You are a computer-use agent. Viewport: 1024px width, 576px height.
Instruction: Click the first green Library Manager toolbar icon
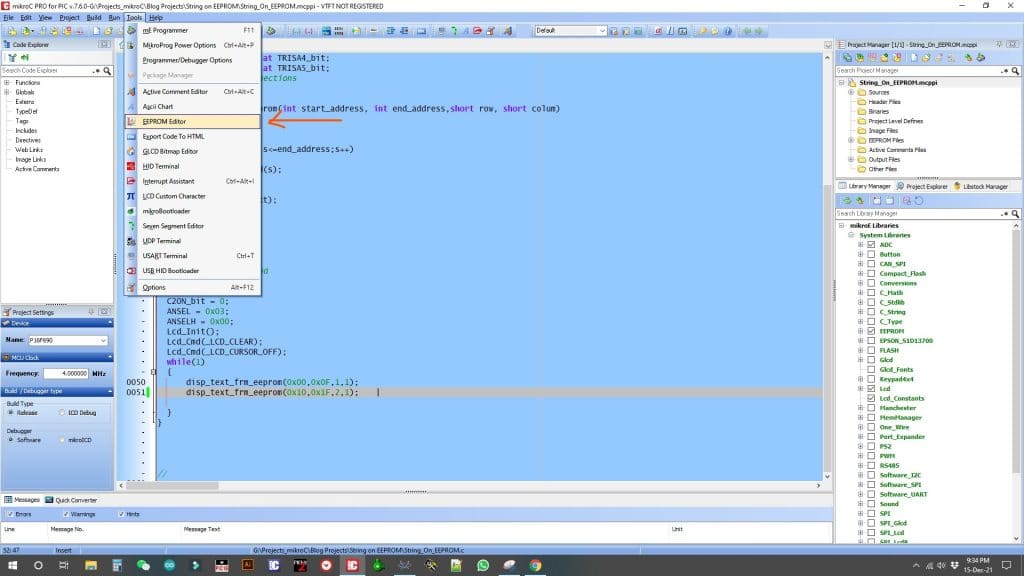[847, 200]
